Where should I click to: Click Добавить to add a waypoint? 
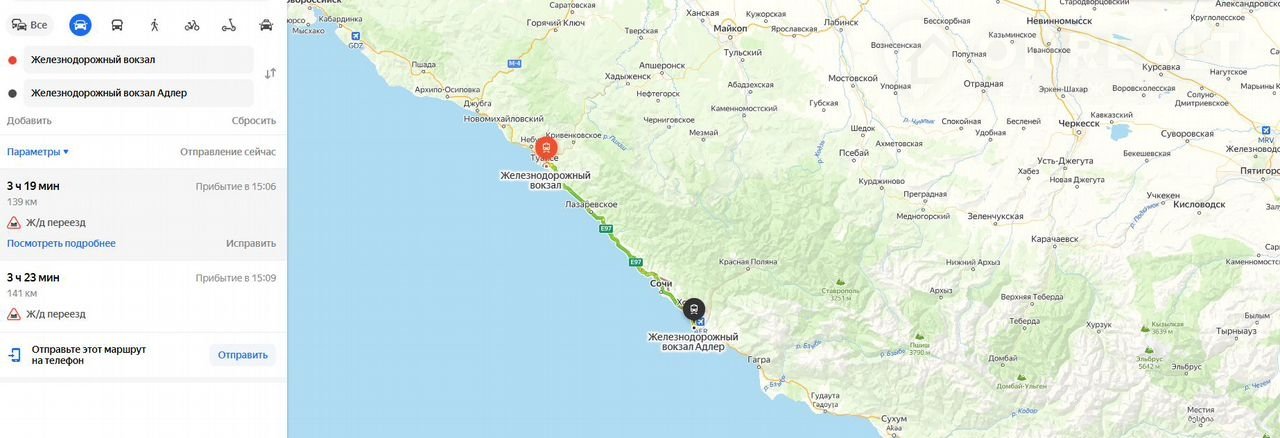tap(29, 121)
